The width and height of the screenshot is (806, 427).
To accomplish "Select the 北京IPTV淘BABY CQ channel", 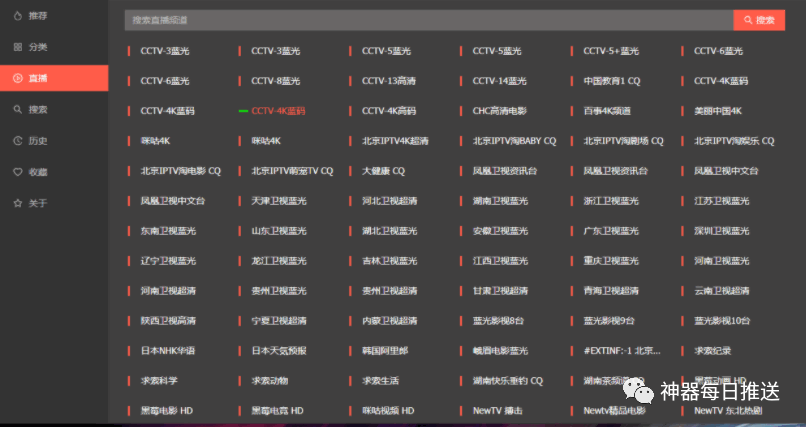I will click(x=515, y=141).
